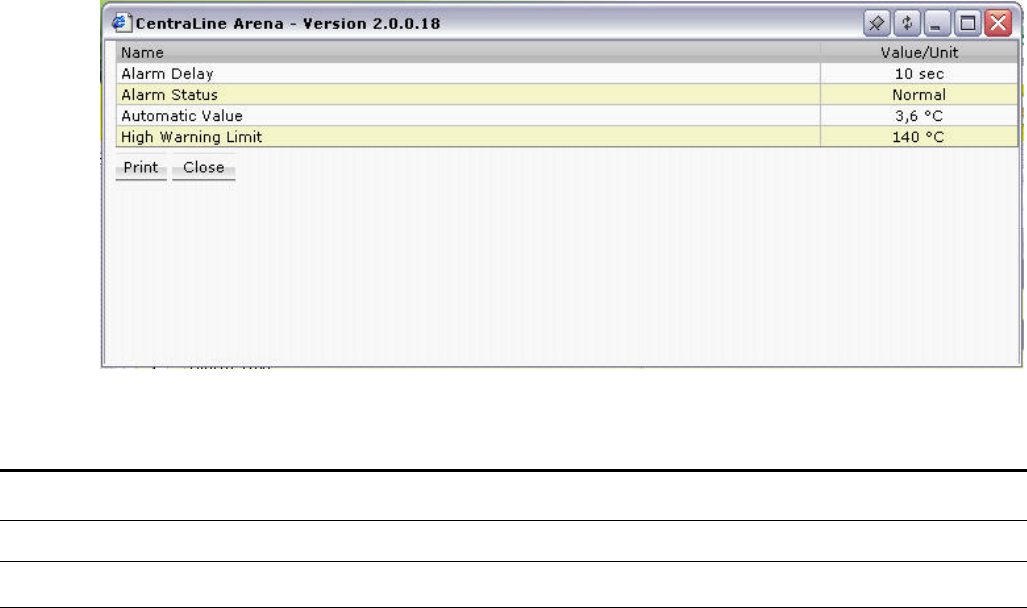Screen dimensions: 1027x608
Task: Select the Value/Unit column header
Action: pyautogui.click(x=919, y=52)
